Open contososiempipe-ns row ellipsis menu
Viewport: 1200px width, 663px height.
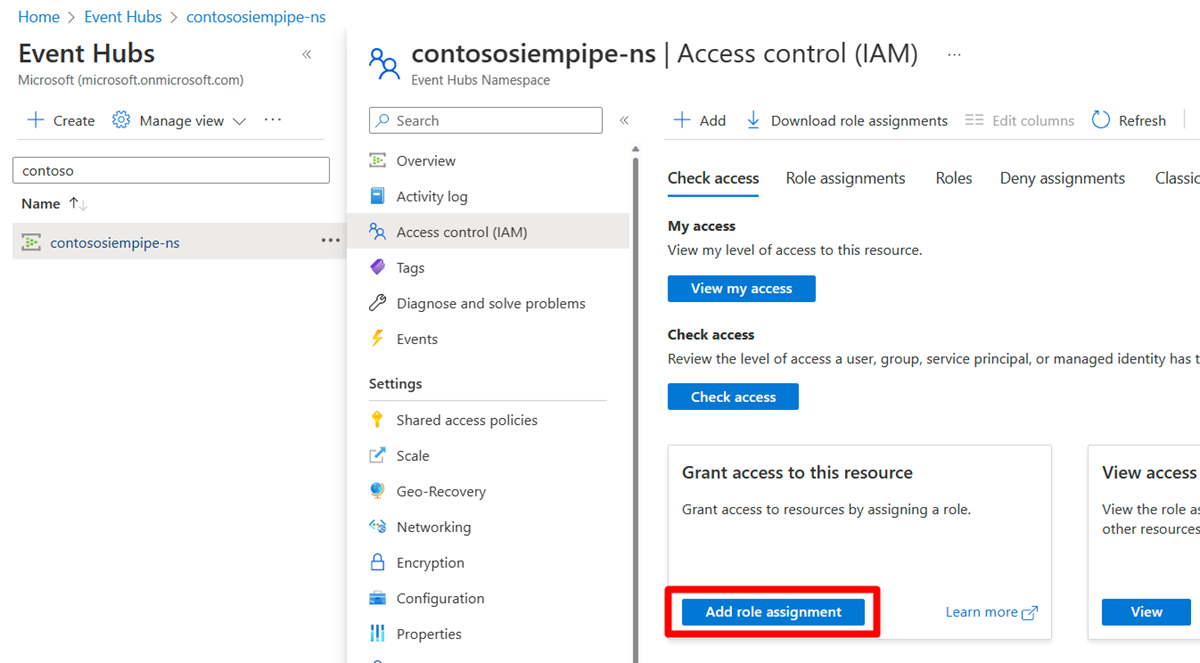click(x=331, y=241)
